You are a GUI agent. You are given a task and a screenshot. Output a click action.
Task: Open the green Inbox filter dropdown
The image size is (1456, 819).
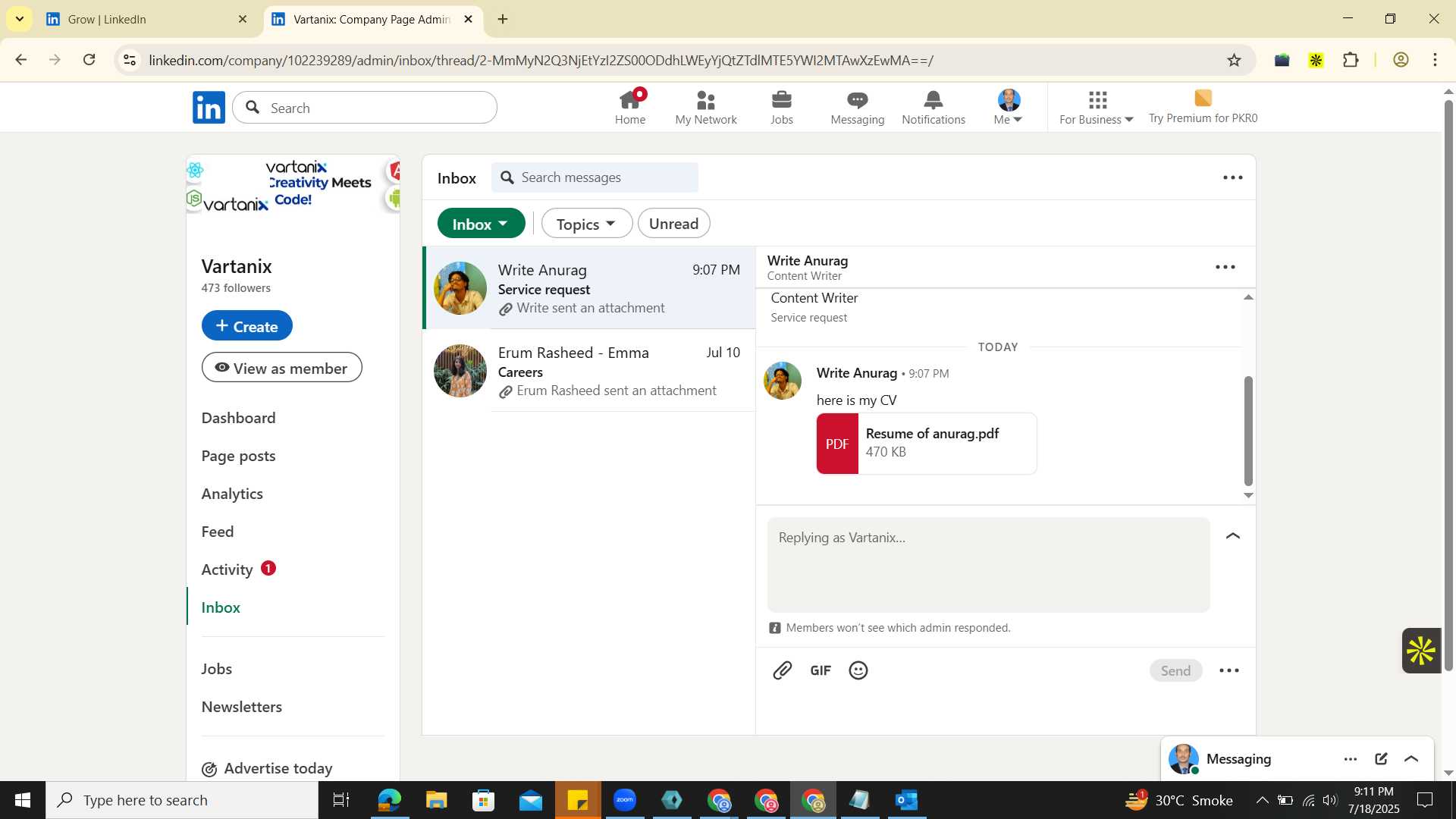pyautogui.click(x=481, y=224)
